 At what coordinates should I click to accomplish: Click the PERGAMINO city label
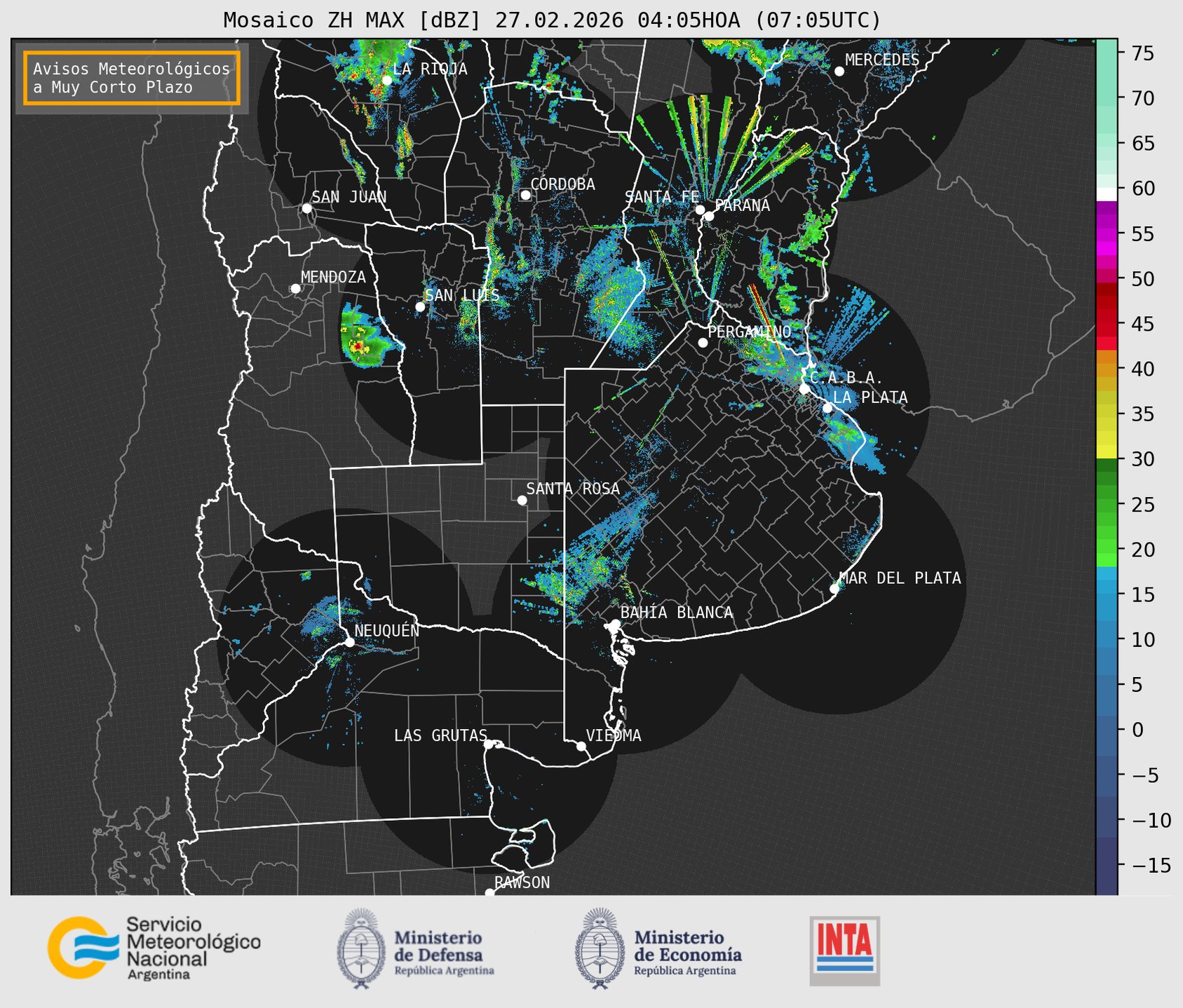coord(749,332)
